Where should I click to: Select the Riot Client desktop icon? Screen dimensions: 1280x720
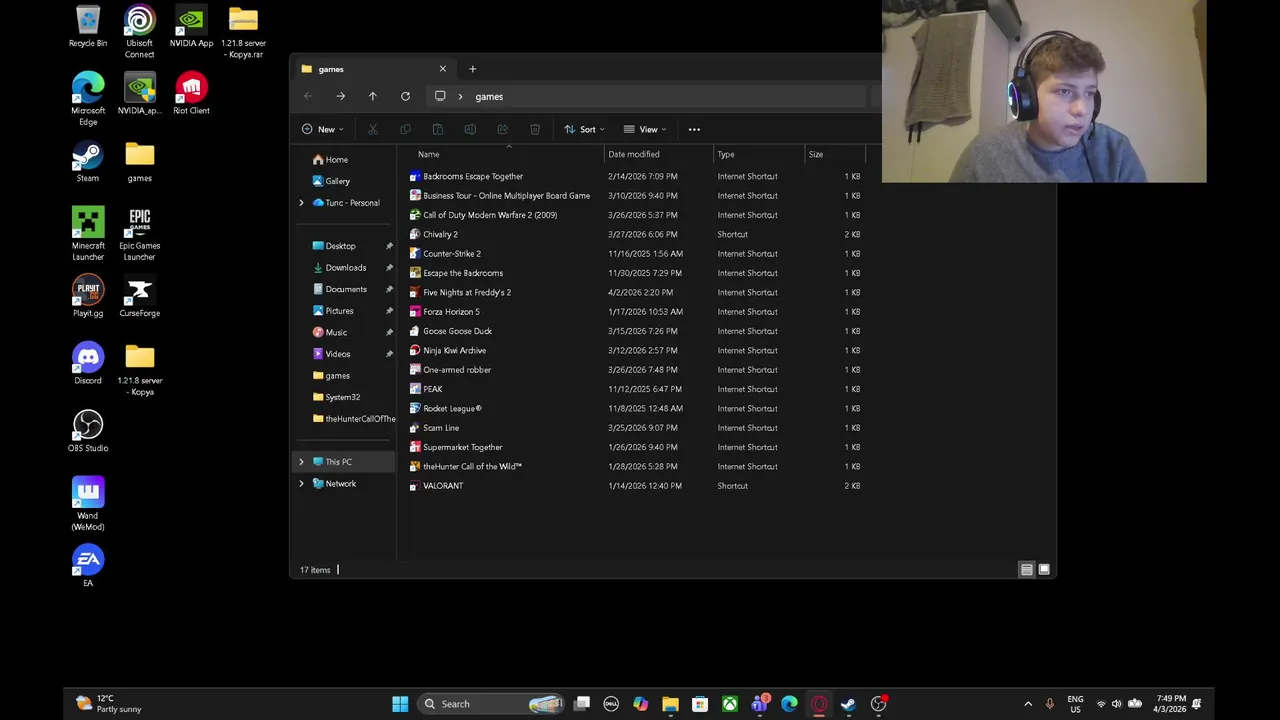coord(191,94)
